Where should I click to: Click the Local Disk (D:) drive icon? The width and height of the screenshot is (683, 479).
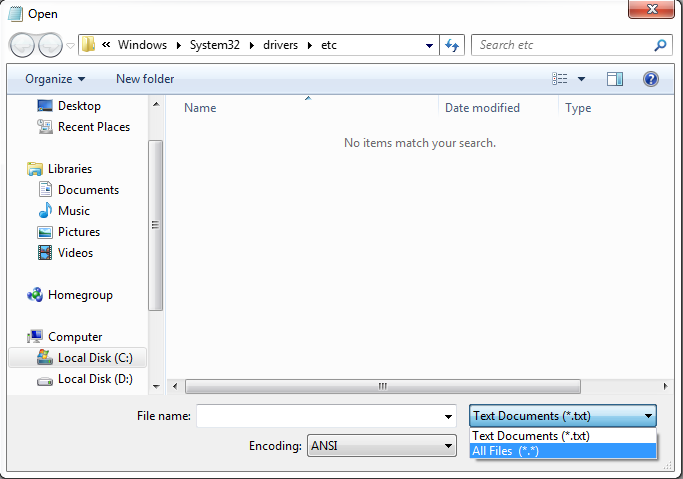pos(45,381)
